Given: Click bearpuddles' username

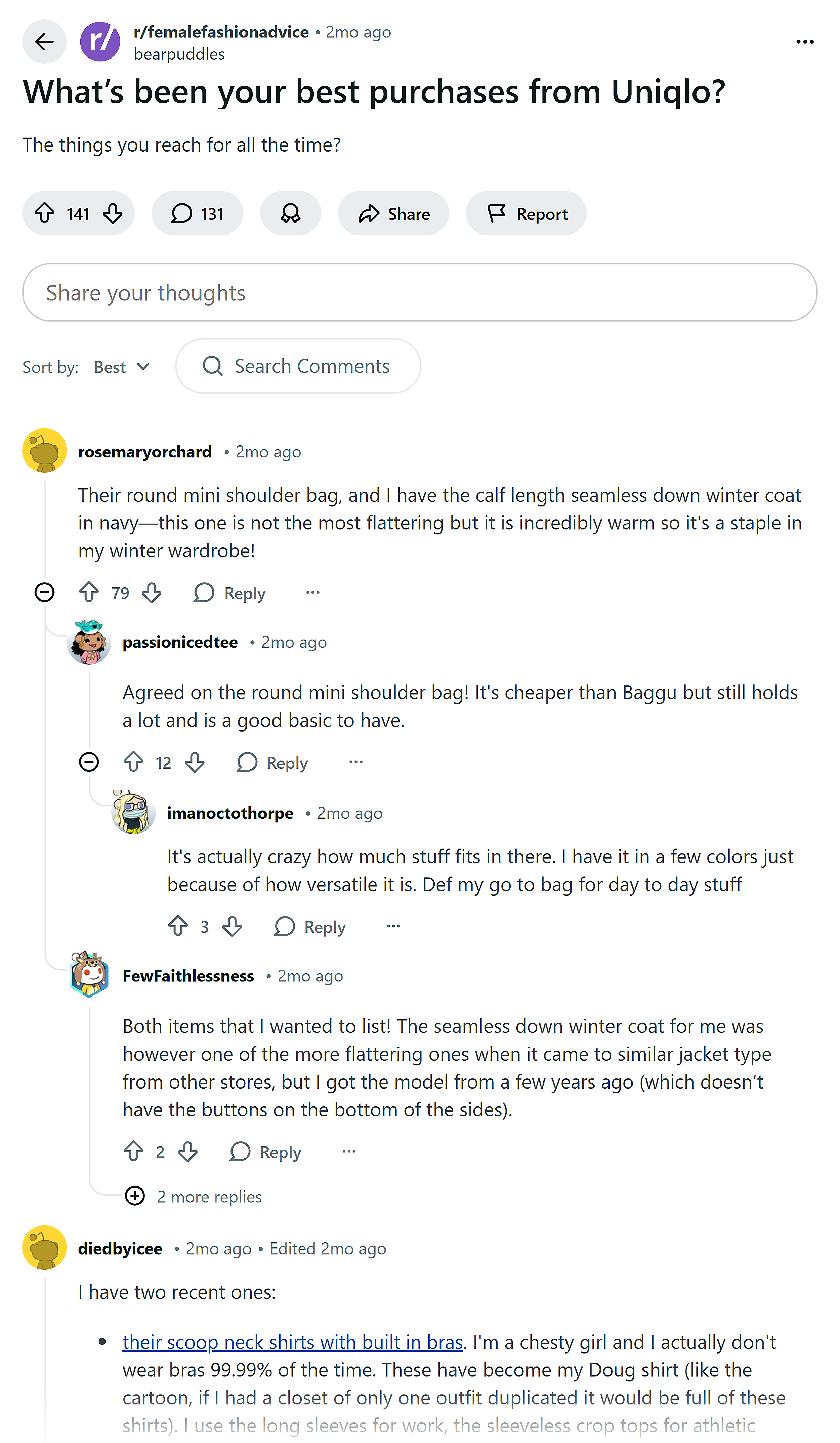Looking at the screenshot, I should [179, 54].
